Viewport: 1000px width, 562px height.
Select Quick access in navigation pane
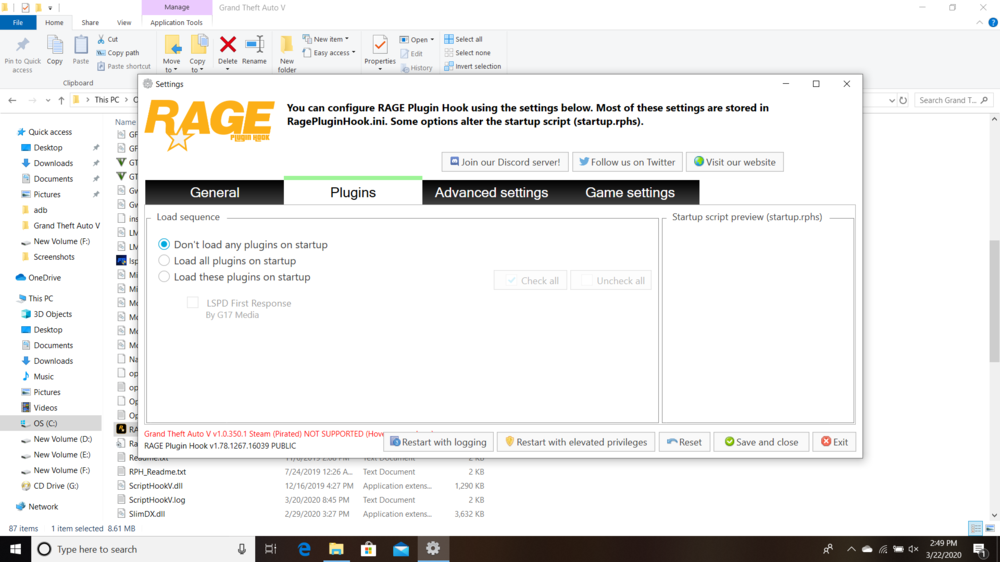click(50, 132)
